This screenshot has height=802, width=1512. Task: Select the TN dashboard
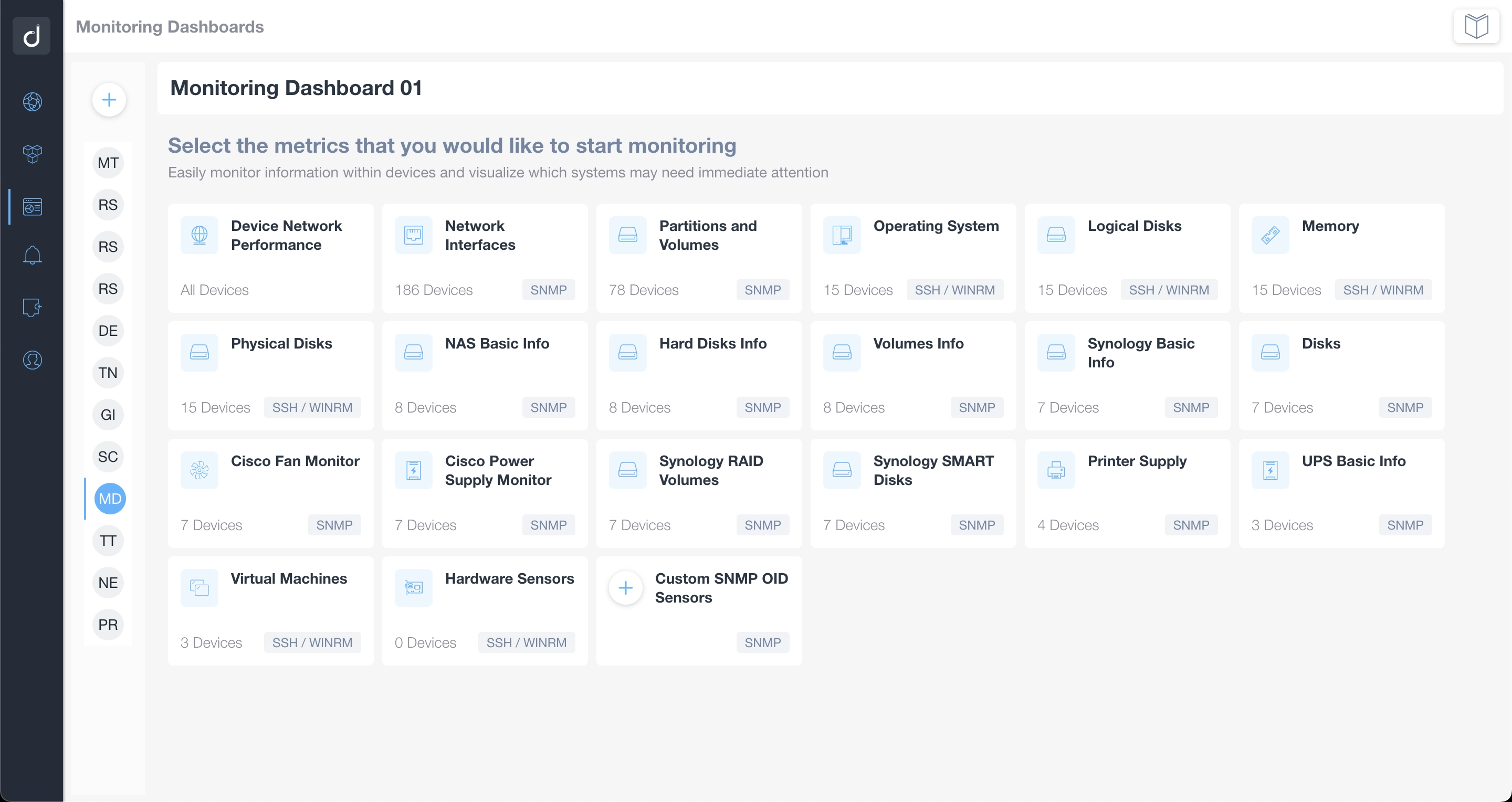point(108,373)
